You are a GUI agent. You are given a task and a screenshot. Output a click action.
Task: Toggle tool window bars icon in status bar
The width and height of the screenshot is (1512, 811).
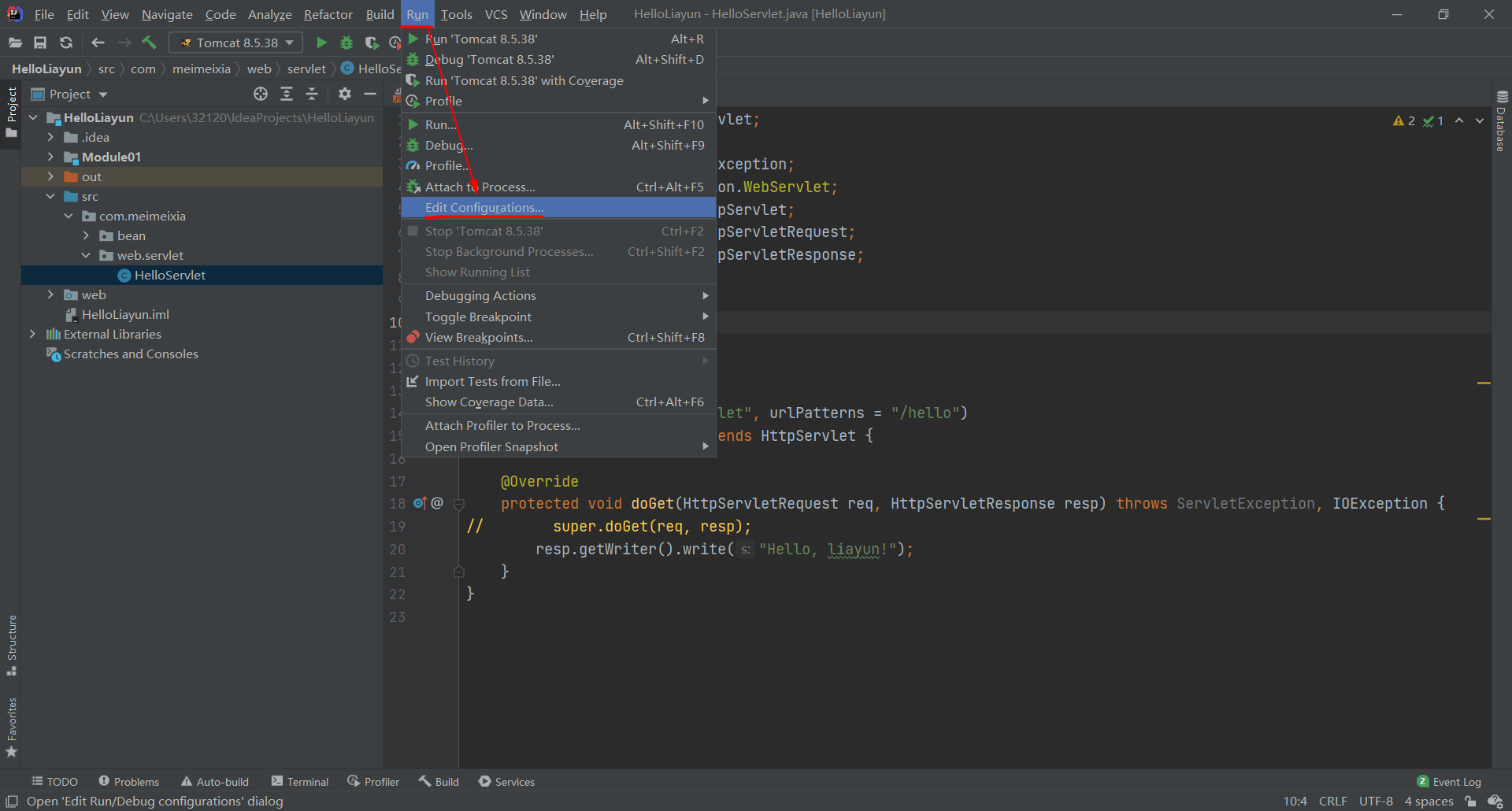pyautogui.click(x=12, y=801)
